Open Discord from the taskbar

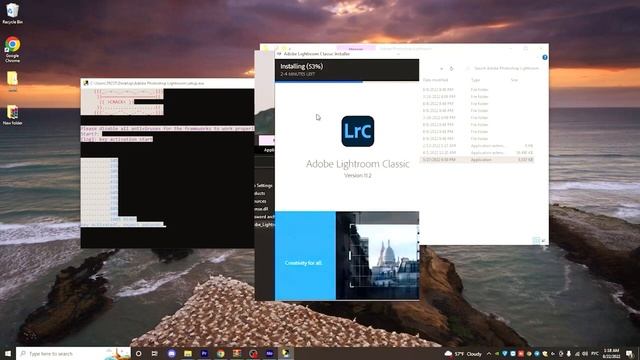click(171, 353)
